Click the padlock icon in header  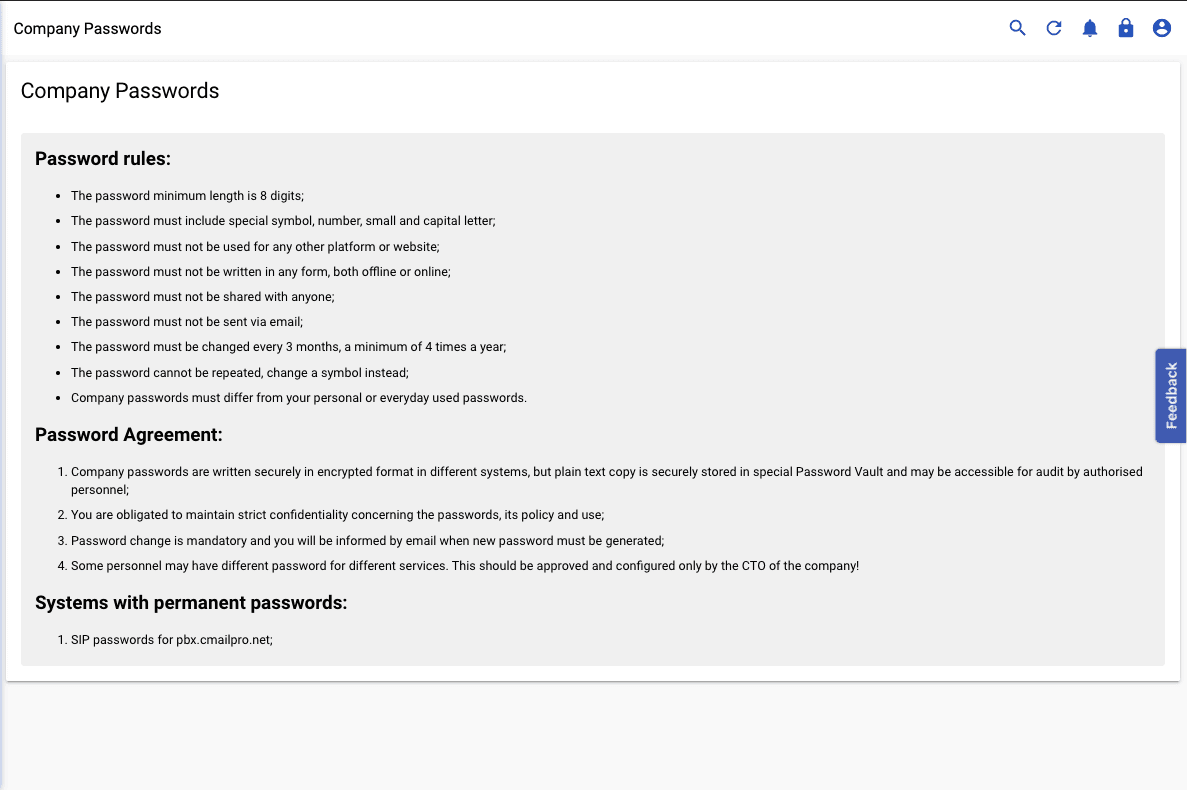pos(1126,28)
